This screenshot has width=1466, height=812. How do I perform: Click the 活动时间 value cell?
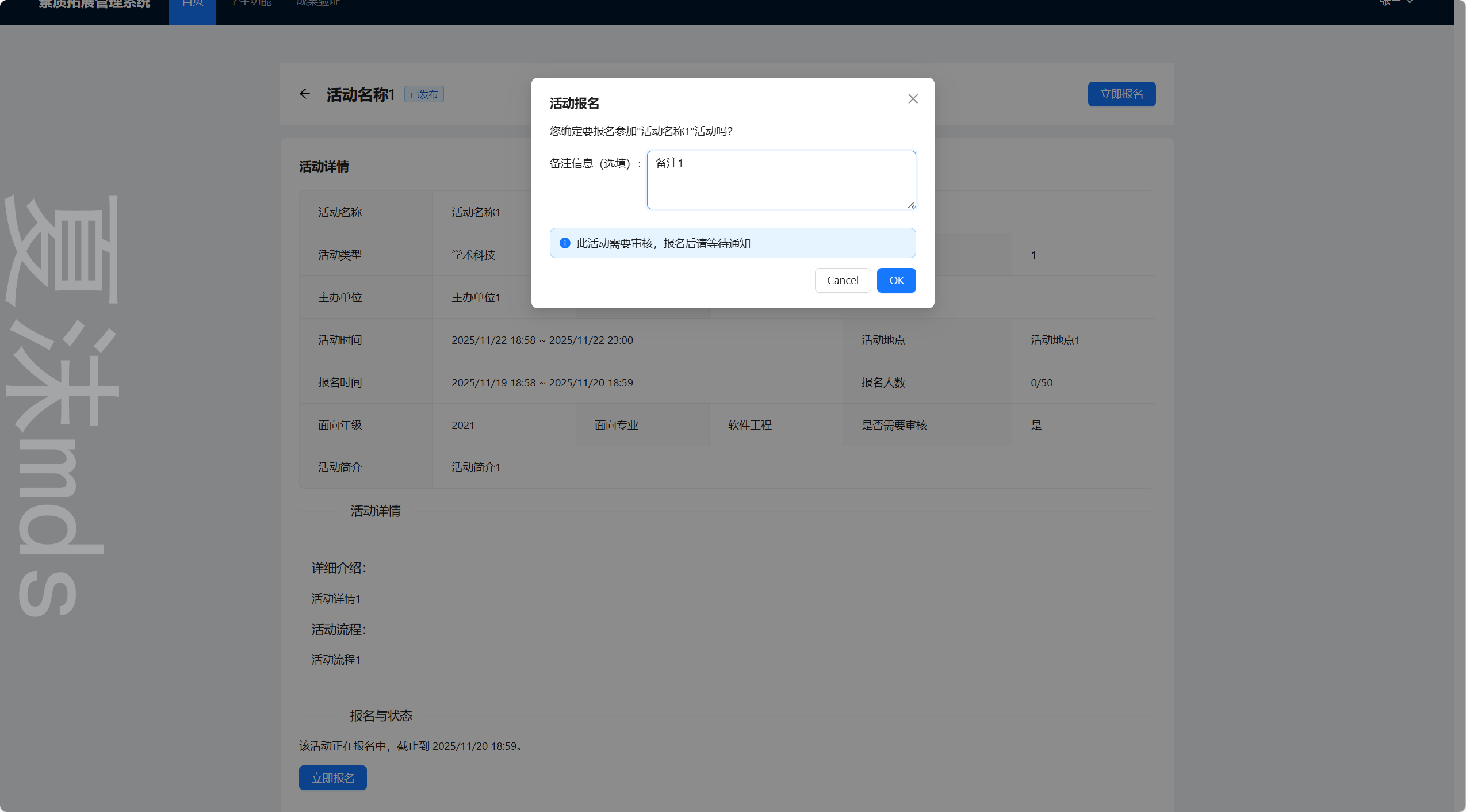pyautogui.click(x=542, y=340)
